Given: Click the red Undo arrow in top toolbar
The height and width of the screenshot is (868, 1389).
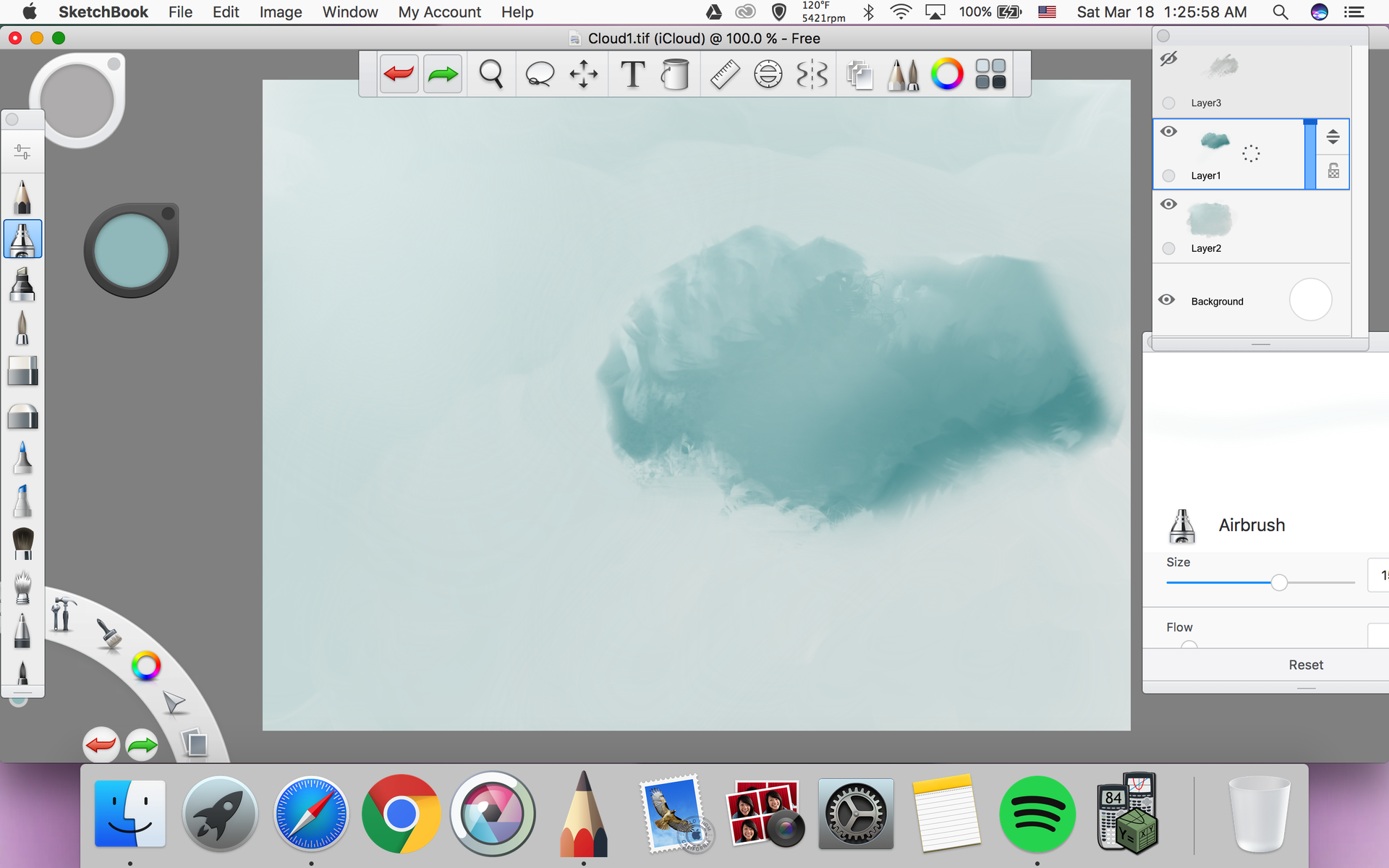Looking at the screenshot, I should click(399, 74).
